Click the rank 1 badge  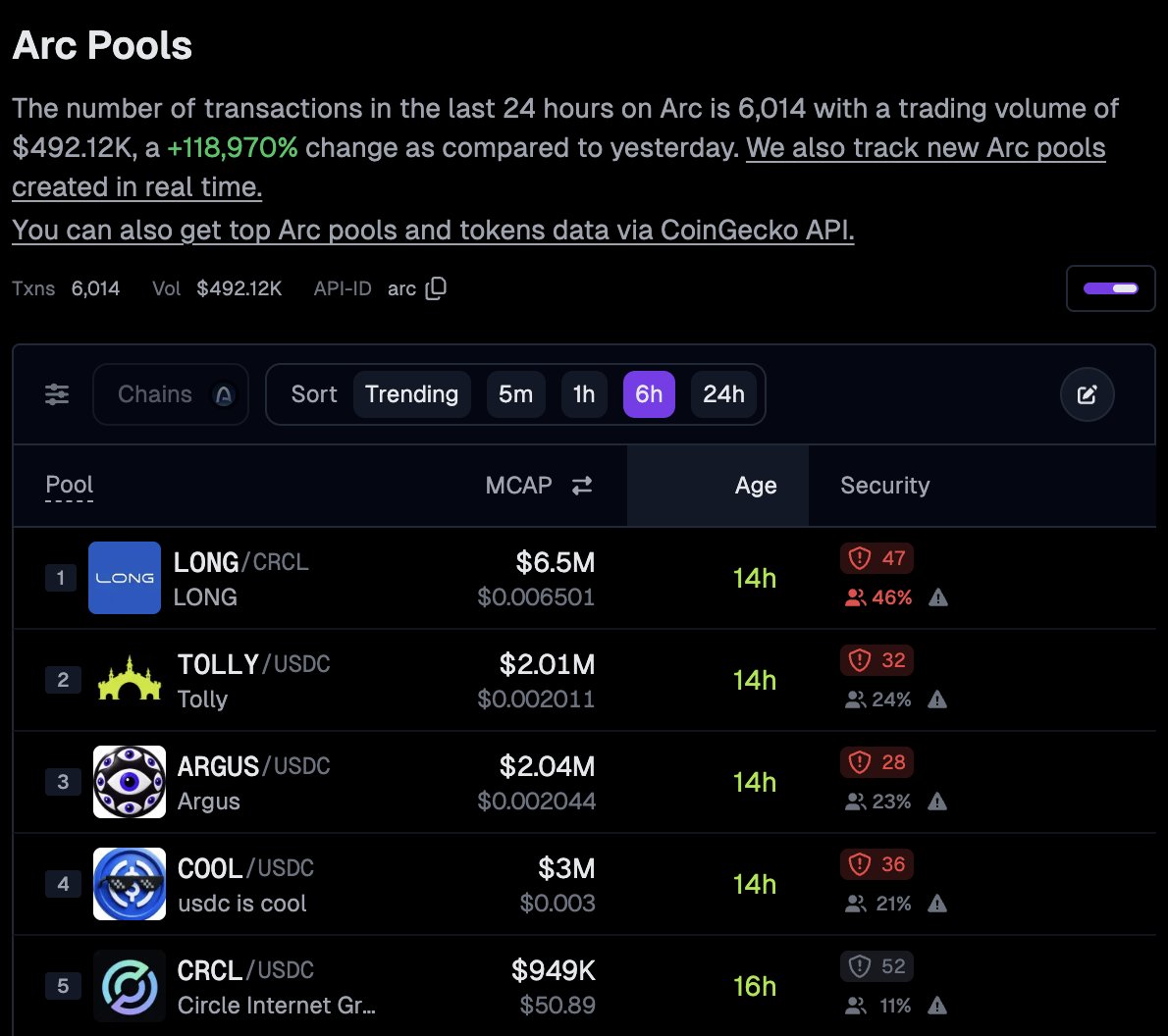click(60, 577)
